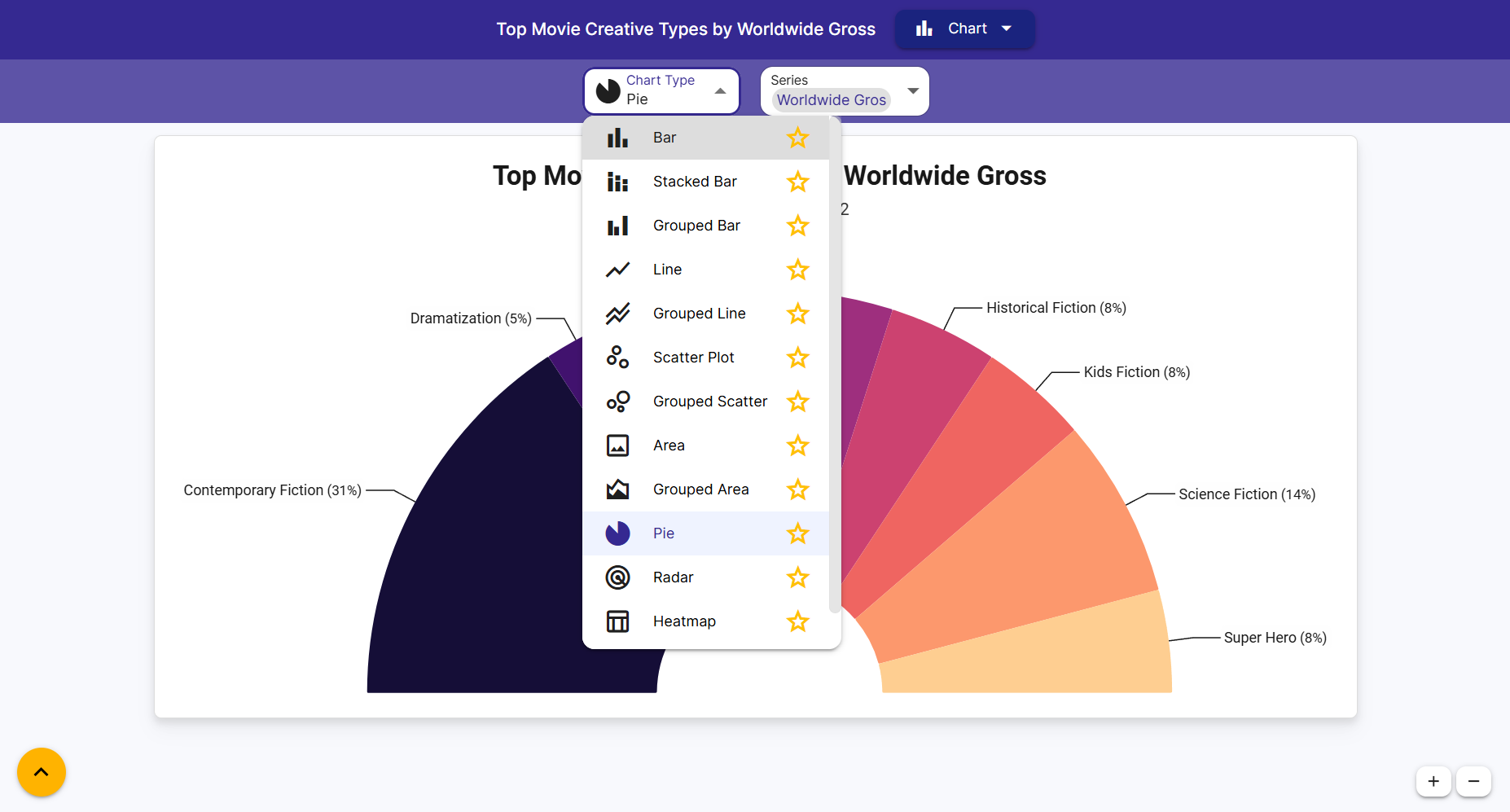The width and height of the screenshot is (1510, 812).
Task: Click the zoom in plus button
Action: pos(1433,781)
